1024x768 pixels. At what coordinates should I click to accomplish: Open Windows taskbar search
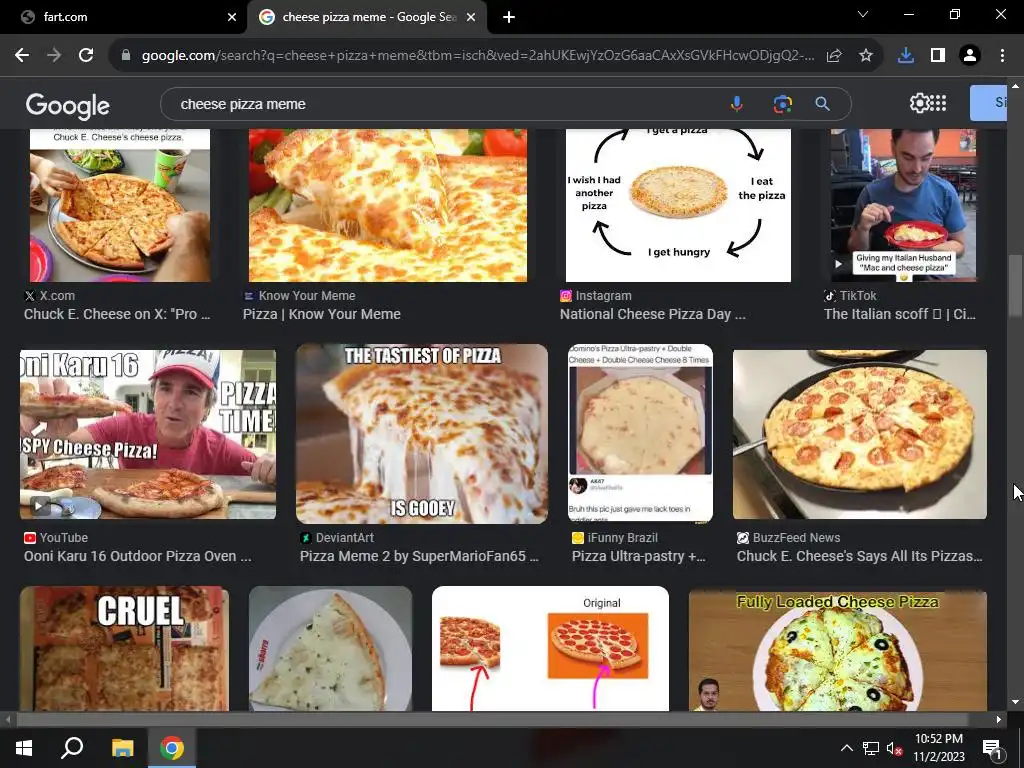coord(72,748)
